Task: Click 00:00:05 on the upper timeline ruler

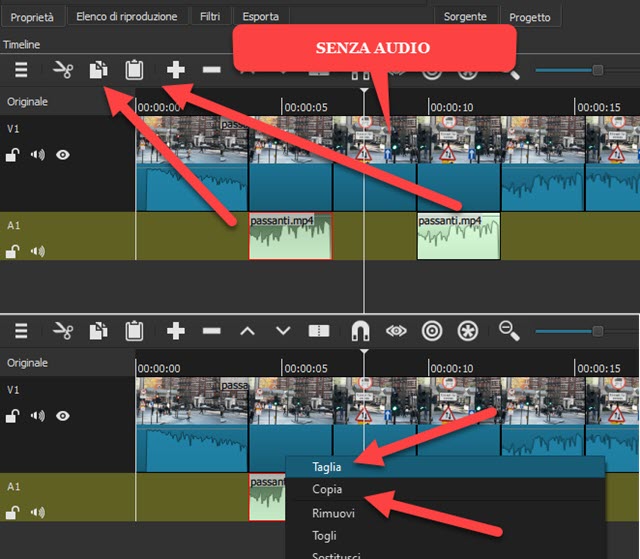Action: click(x=306, y=107)
